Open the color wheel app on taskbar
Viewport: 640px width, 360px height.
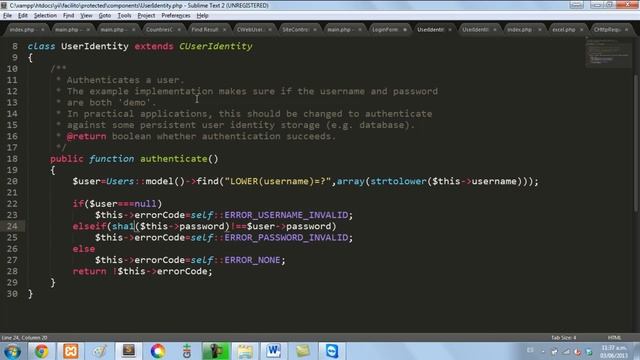pyautogui.click(x=158, y=351)
